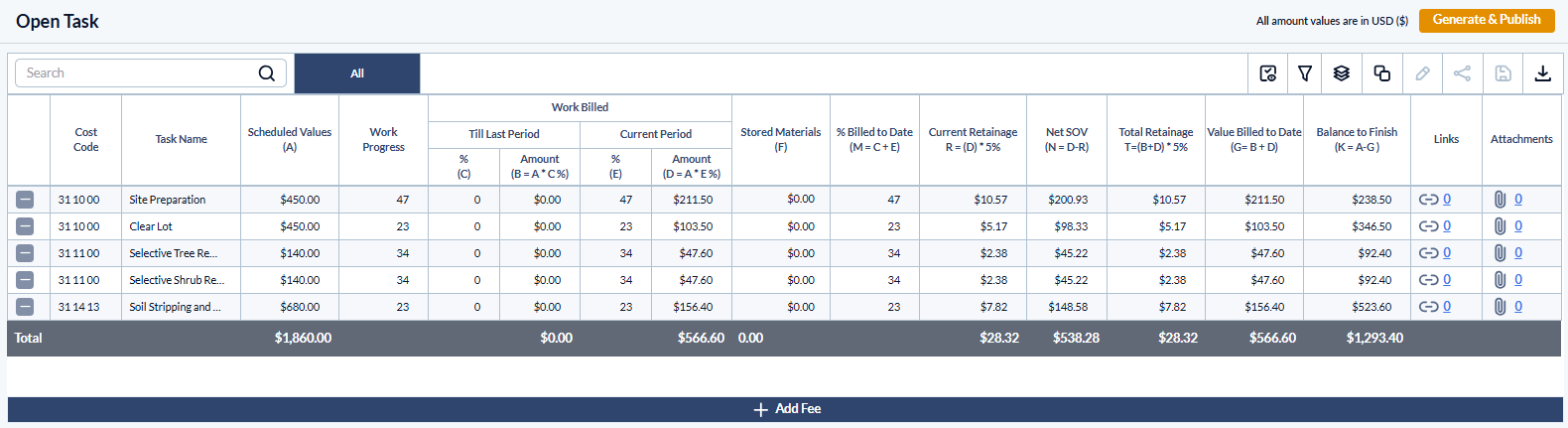Click the minus button for Soil Stripping row
This screenshot has width=1568, height=428.
click(25, 307)
